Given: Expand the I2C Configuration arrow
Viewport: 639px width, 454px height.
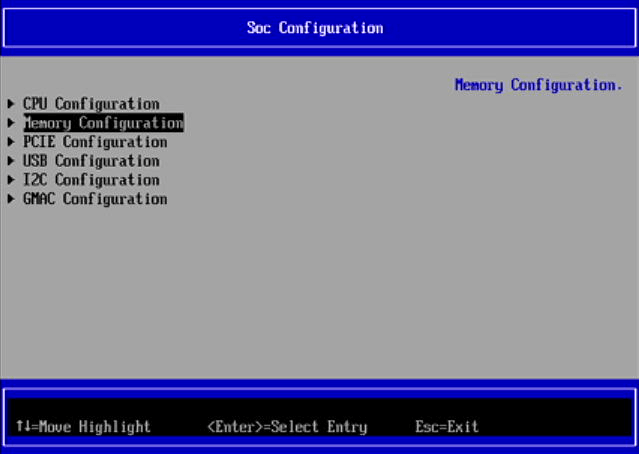Looking at the screenshot, I should 11,180.
